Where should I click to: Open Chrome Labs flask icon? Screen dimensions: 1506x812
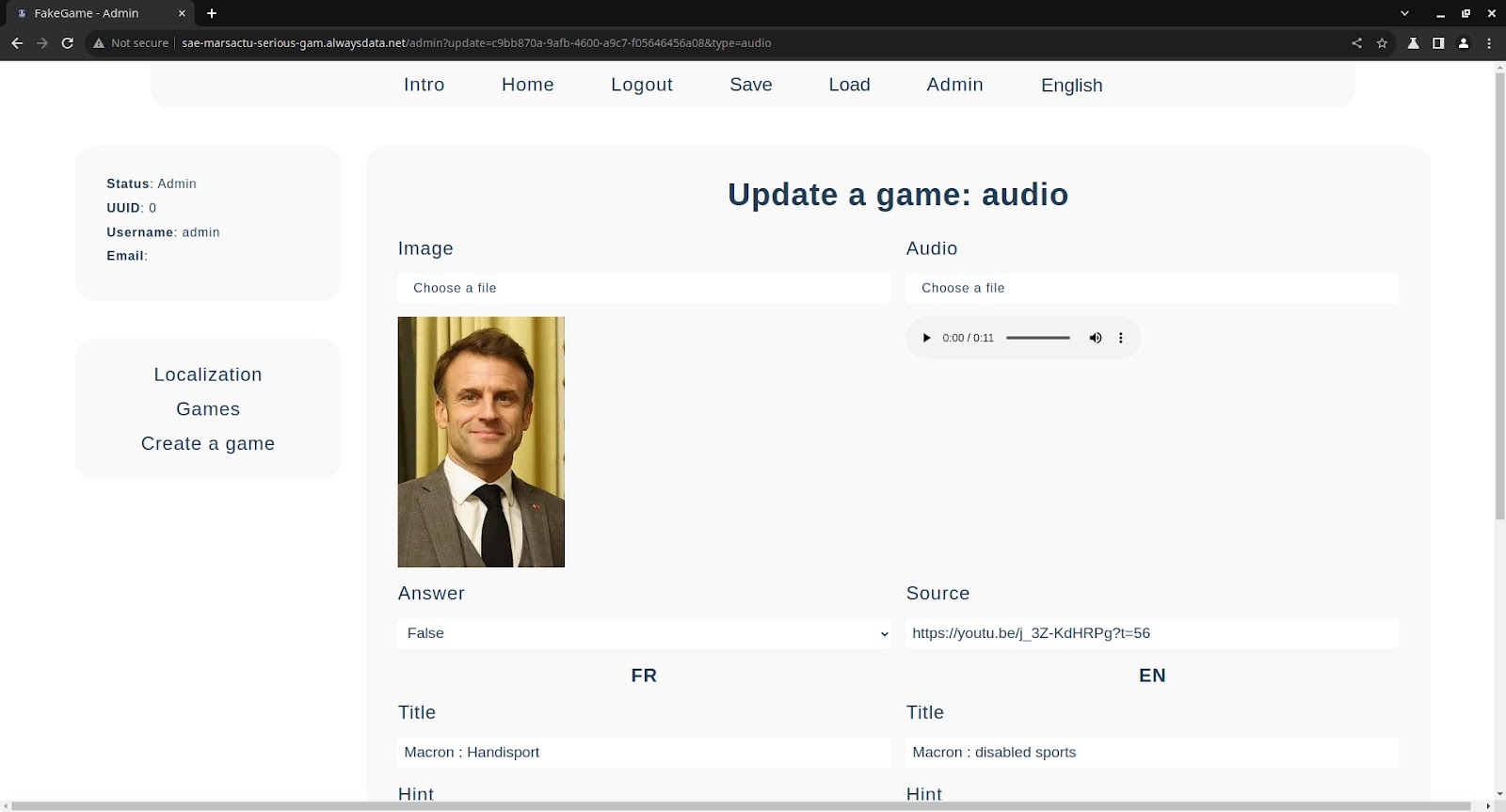point(1413,43)
